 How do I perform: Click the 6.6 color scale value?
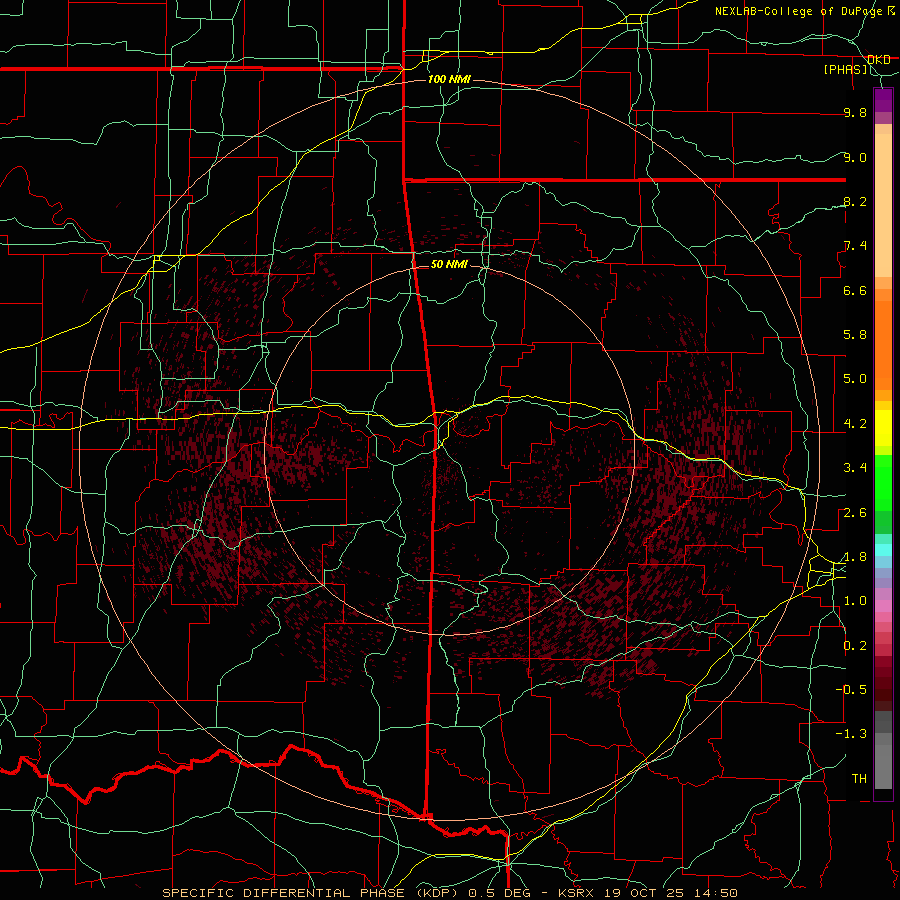point(855,291)
